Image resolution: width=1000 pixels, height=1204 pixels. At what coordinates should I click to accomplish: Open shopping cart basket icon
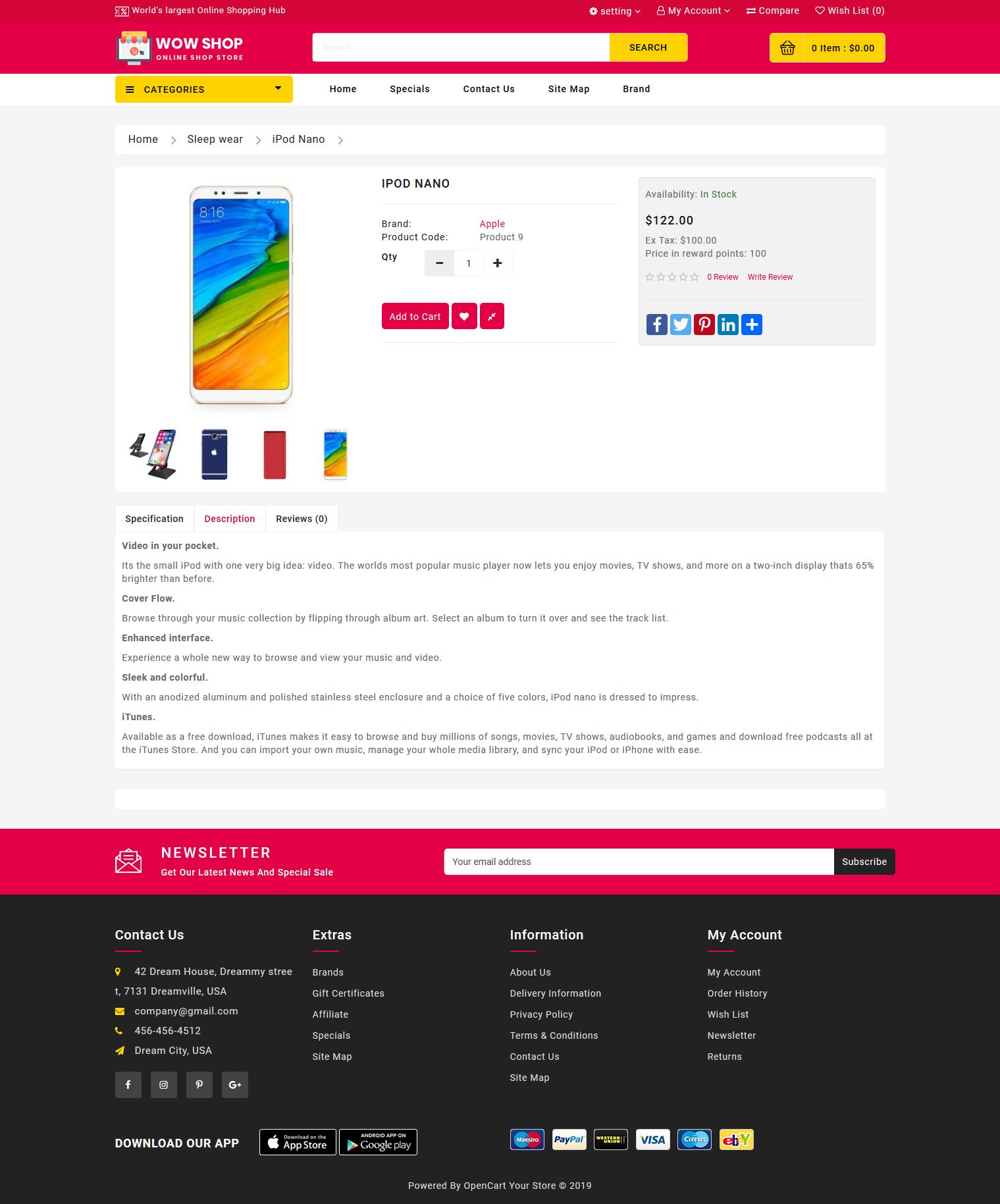(787, 47)
